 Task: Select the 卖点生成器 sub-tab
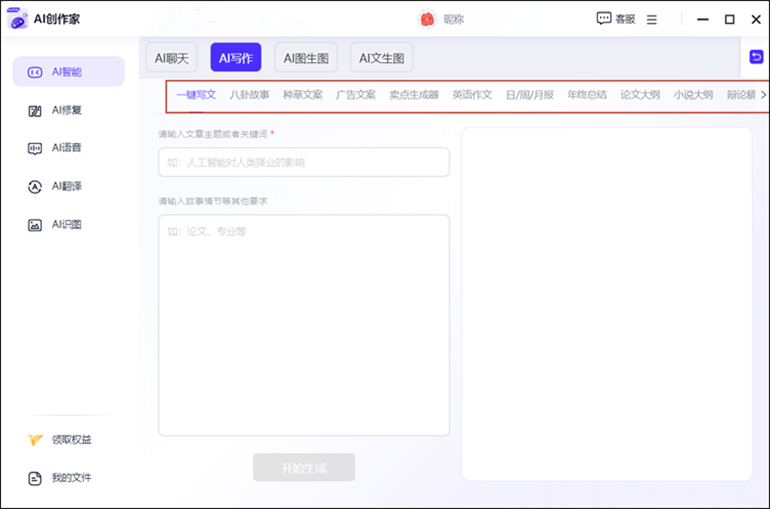click(x=414, y=95)
